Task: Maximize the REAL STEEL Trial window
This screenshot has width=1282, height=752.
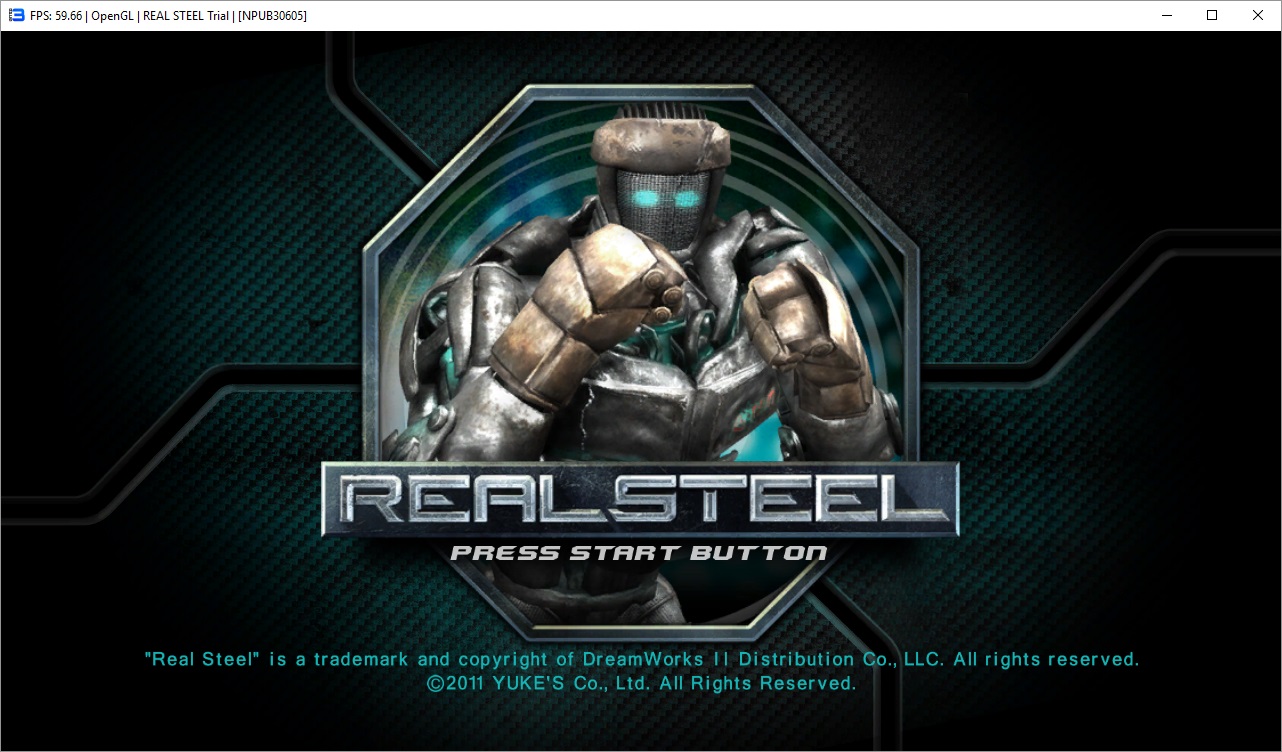Action: (1212, 15)
